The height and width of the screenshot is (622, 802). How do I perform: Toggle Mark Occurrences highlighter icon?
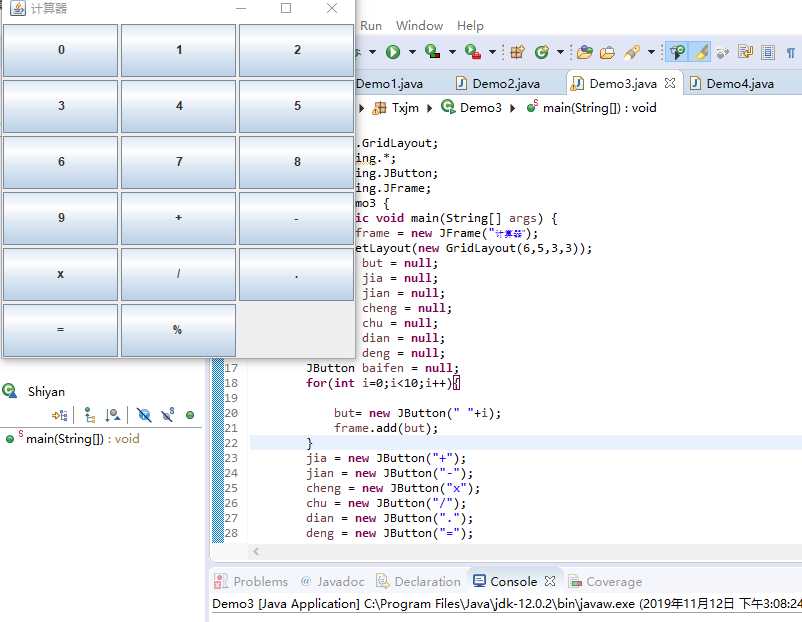[x=700, y=52]
